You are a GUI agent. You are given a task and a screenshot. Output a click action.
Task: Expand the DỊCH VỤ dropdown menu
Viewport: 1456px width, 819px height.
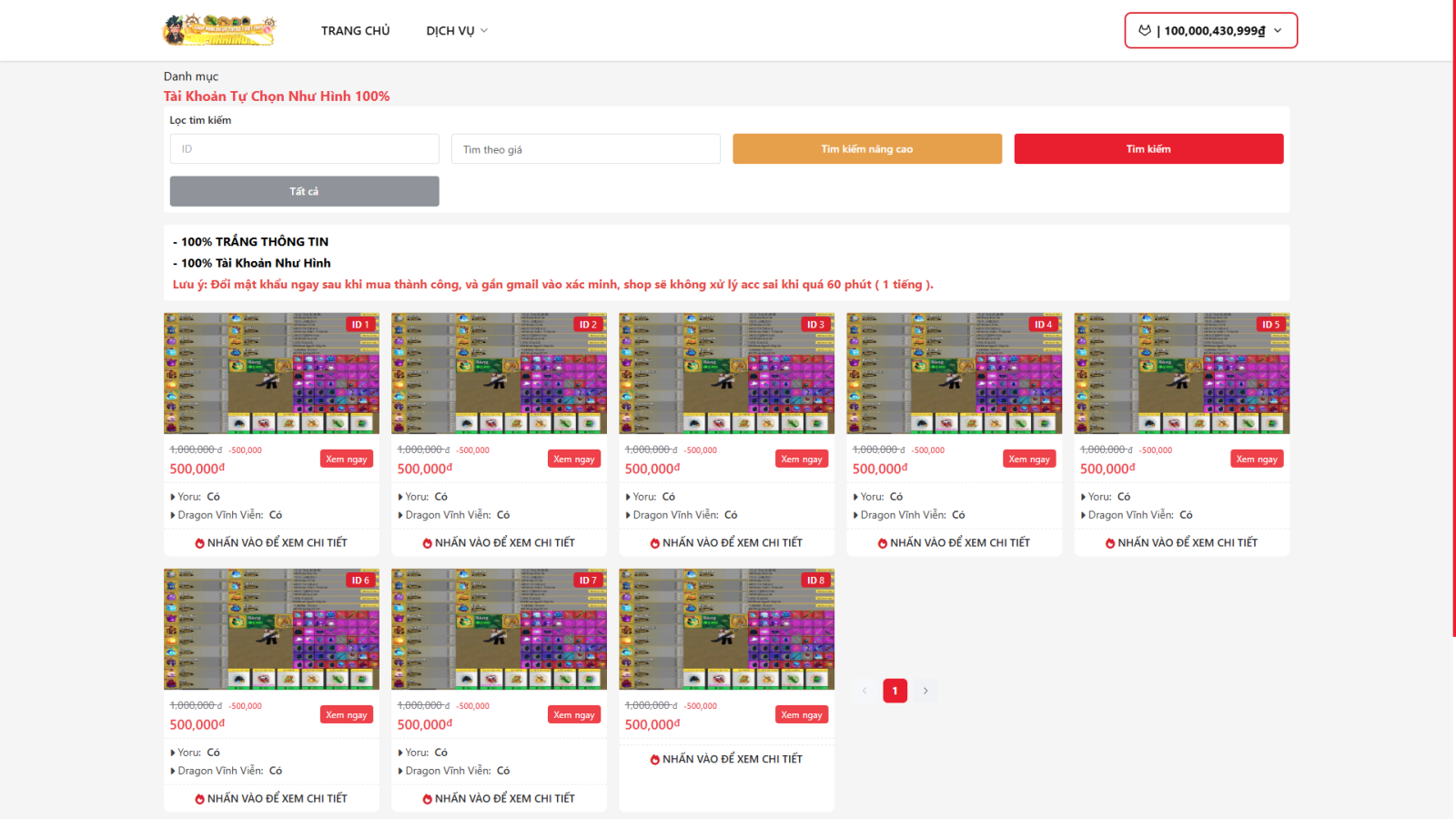tap(457, 31)
